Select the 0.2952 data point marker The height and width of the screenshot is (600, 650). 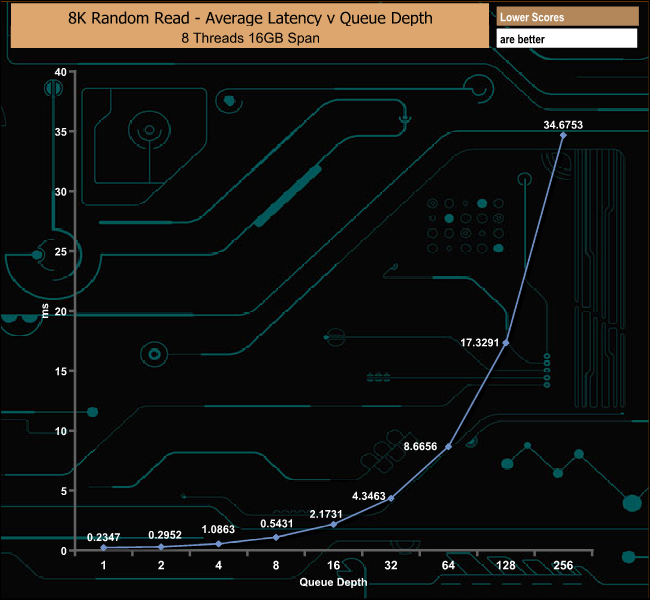tap(161, 547)
